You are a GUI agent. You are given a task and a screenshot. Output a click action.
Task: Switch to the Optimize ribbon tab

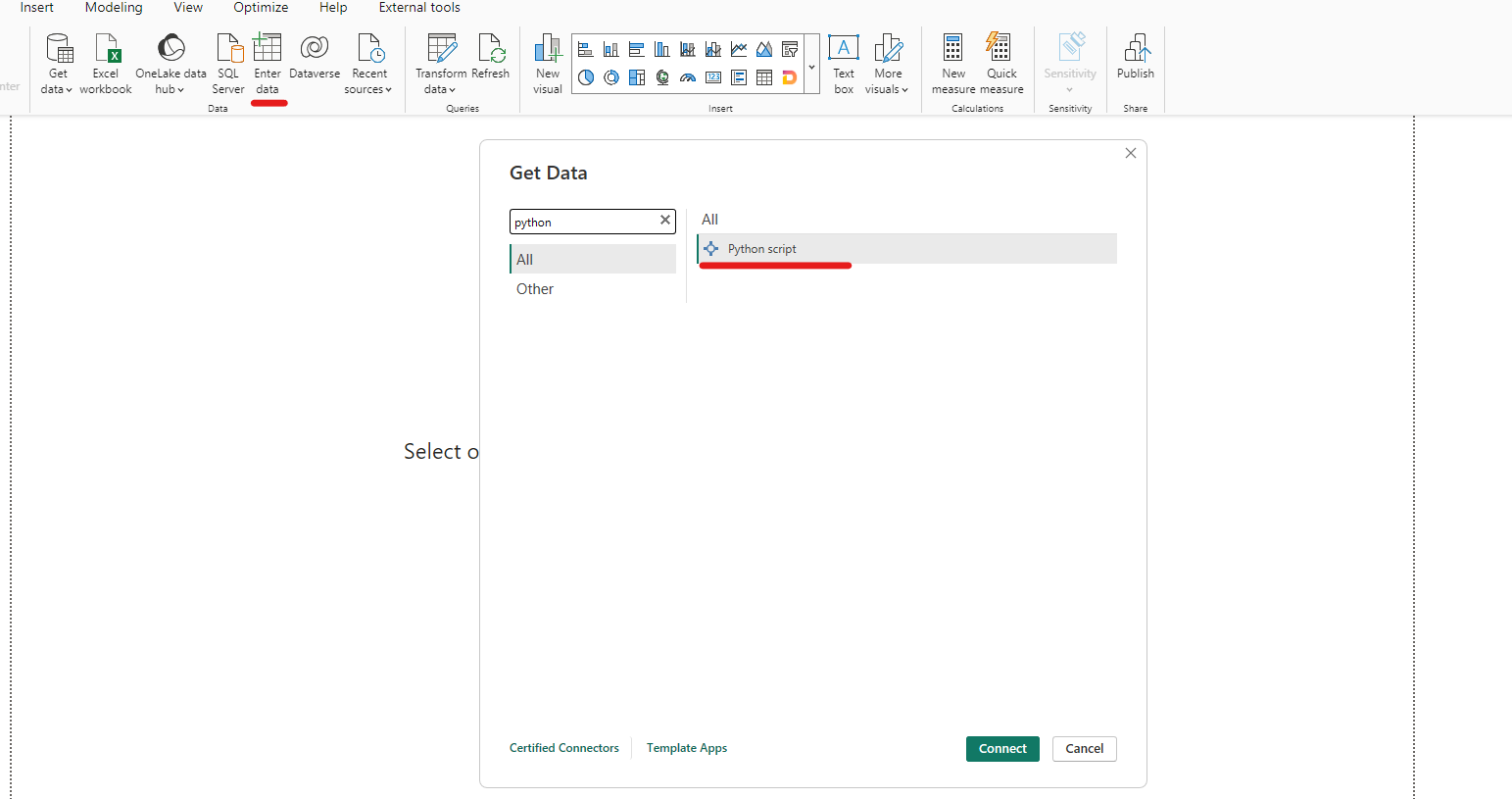pos(261,8)
